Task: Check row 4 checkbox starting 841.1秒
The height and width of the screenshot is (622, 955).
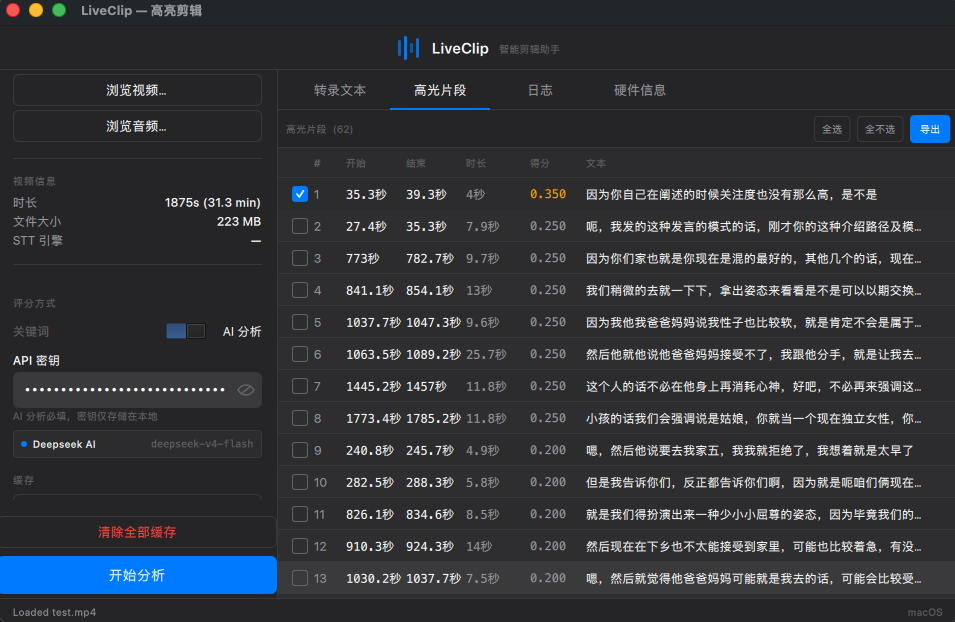Action: (x=300, y=290)
